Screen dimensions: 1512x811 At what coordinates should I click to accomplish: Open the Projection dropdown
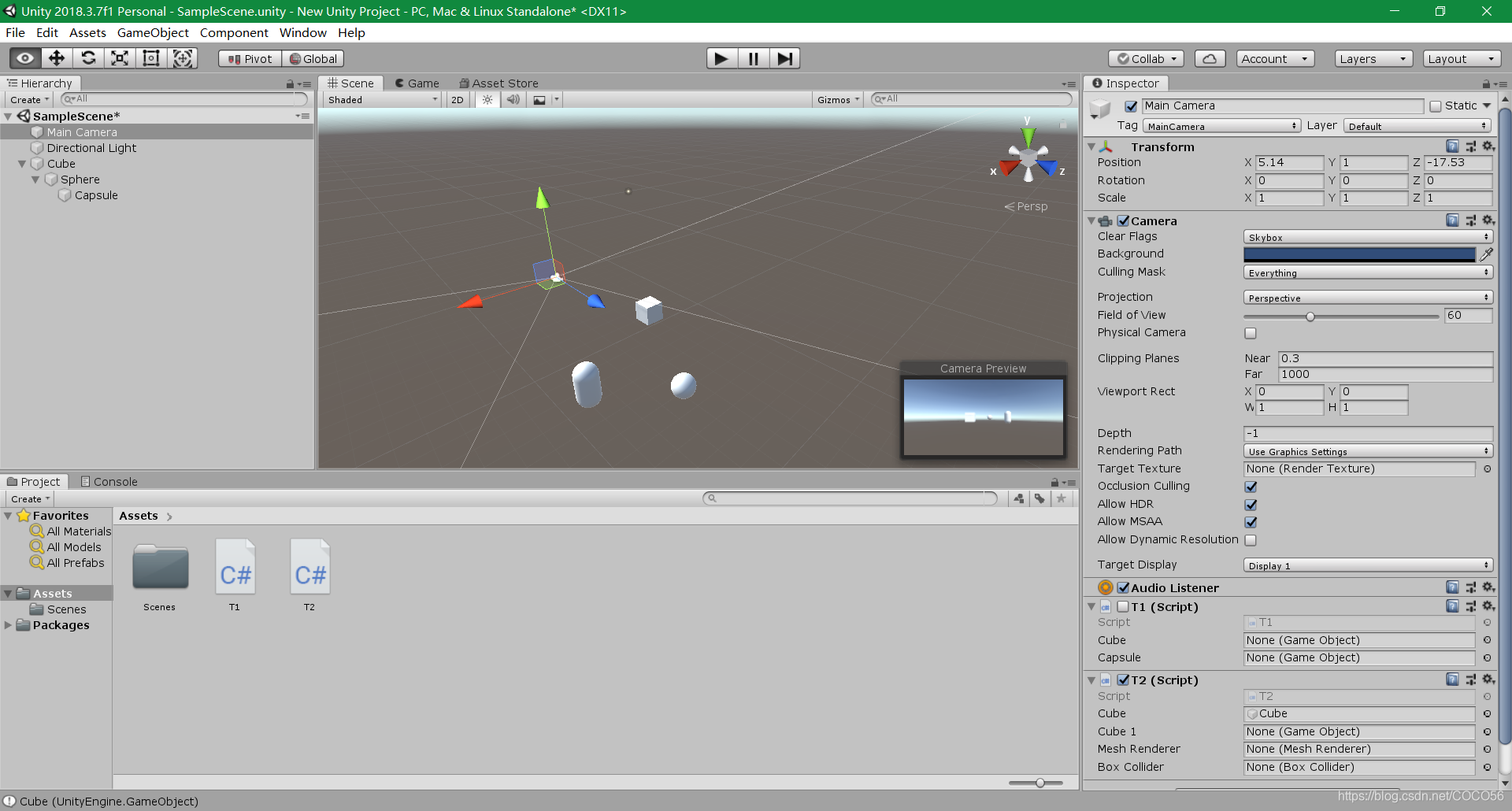point(1368,298)
